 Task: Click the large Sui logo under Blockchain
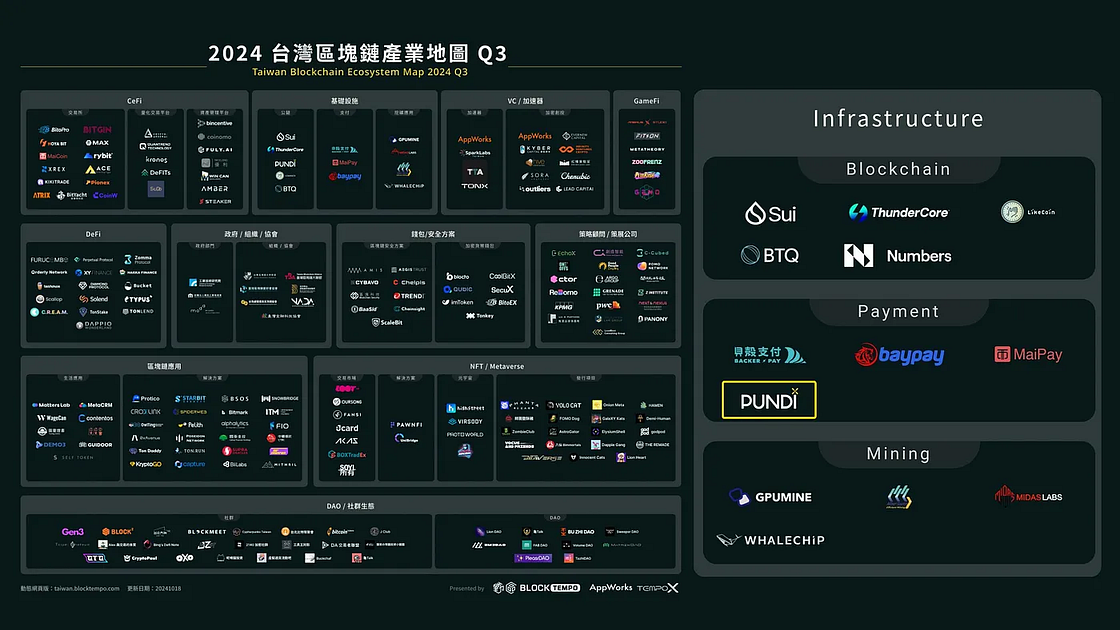click(x=770, y=213)
